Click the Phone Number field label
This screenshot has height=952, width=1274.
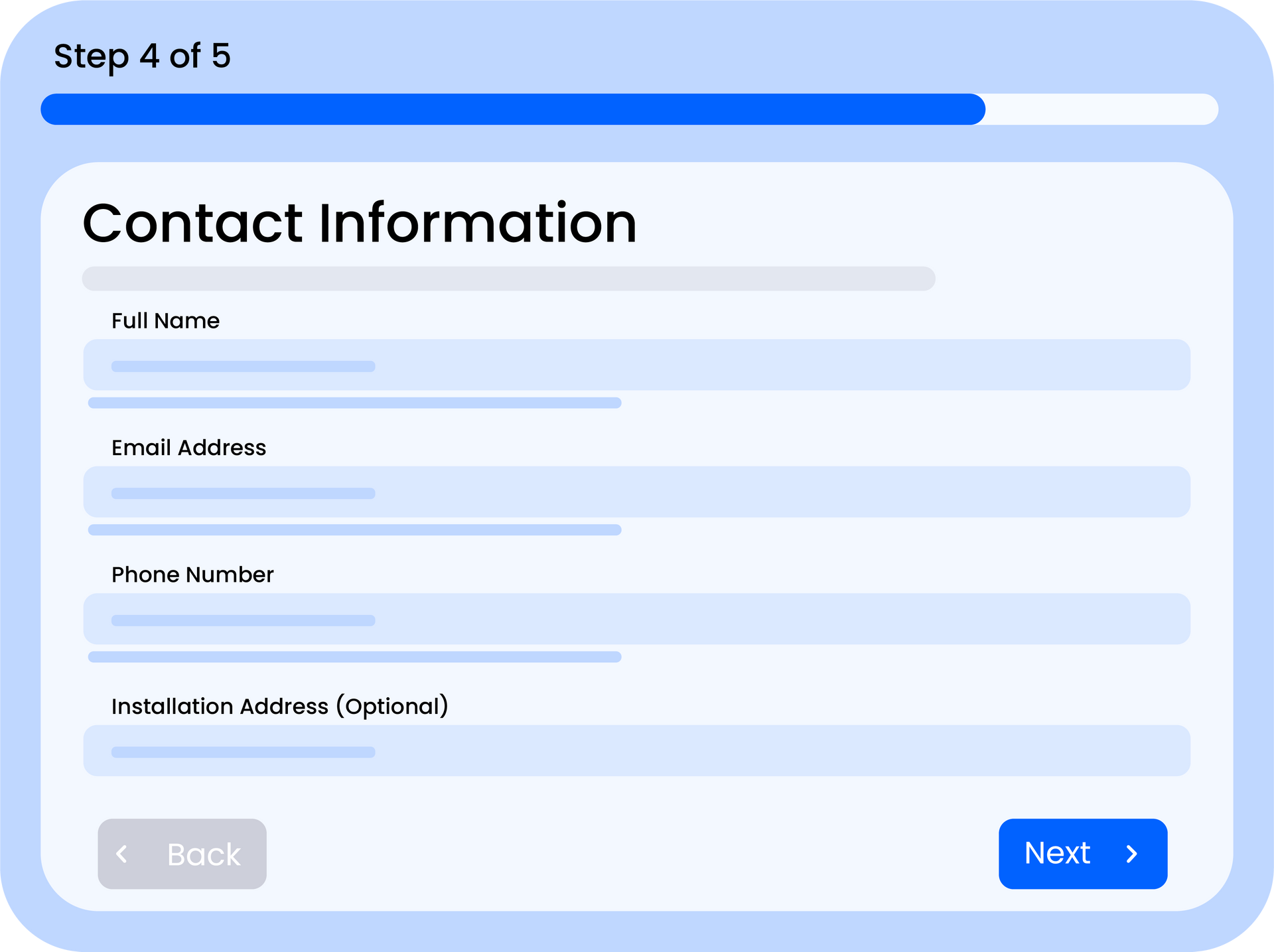coord(192,575)
